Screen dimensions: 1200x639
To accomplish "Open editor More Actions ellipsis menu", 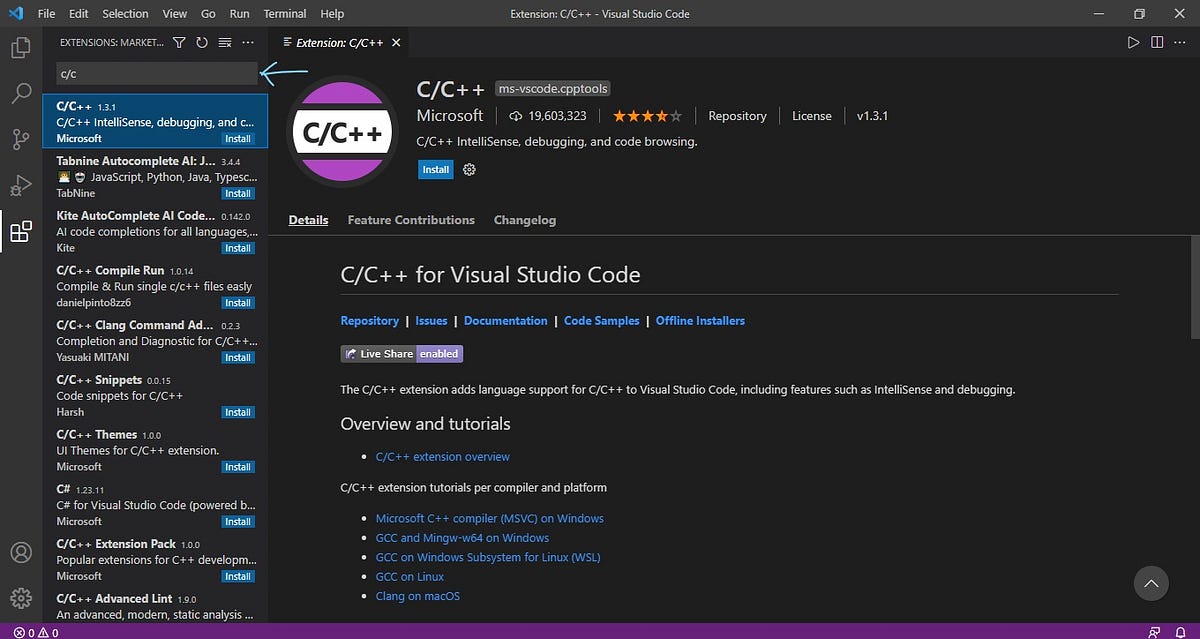I will (1181, 42).
